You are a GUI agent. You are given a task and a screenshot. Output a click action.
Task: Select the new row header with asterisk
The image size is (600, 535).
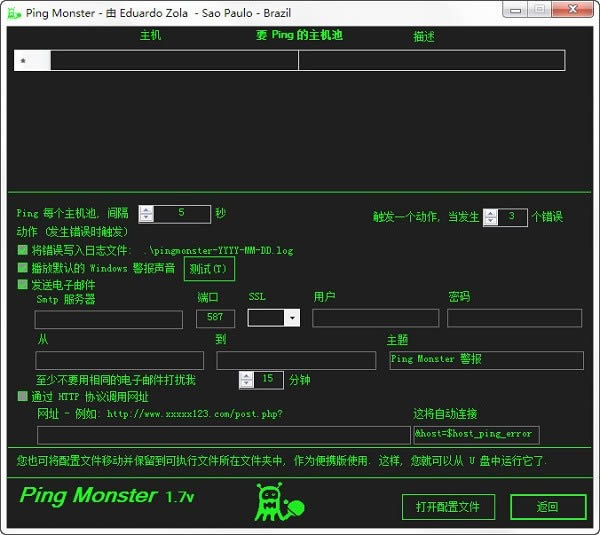pos(32,60)
